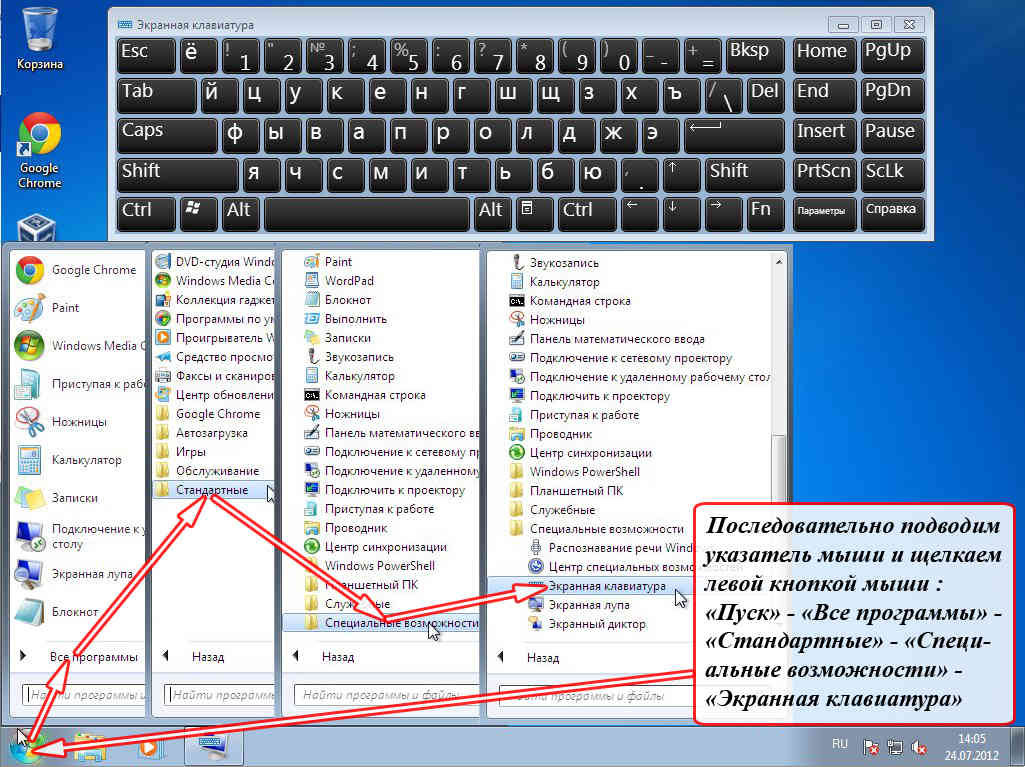1025x767 pixels.
Task: Toggle the ScLk key on on-screen keyboard
Action: (892, 173)
